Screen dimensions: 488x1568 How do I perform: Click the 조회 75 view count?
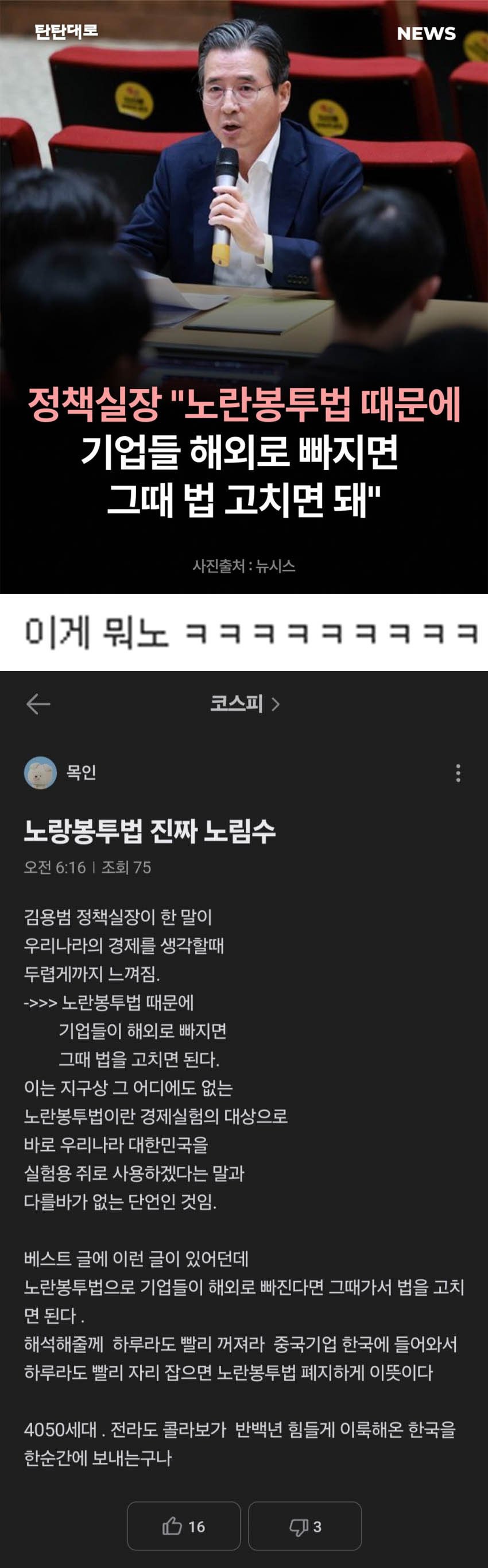point(126,868)
